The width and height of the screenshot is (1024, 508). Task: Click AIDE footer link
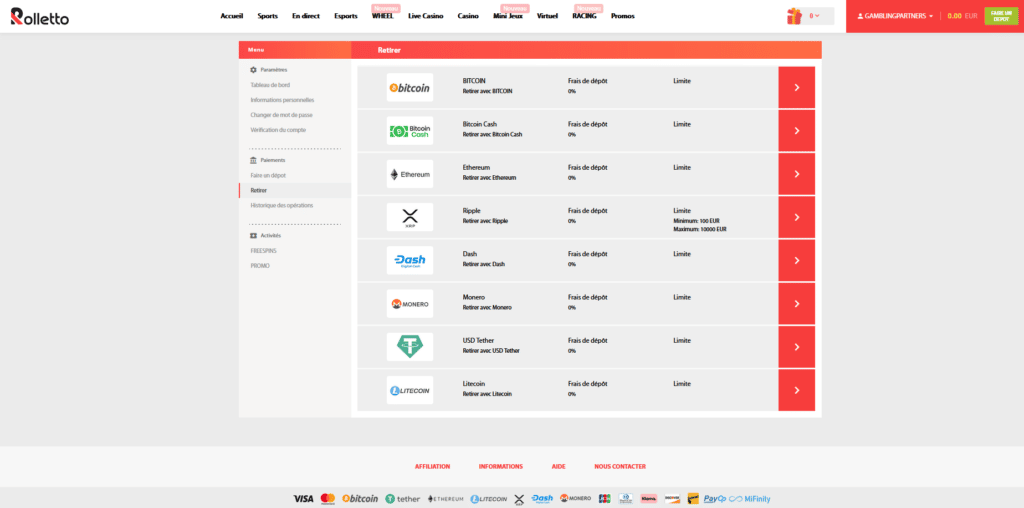click(558, 467)
